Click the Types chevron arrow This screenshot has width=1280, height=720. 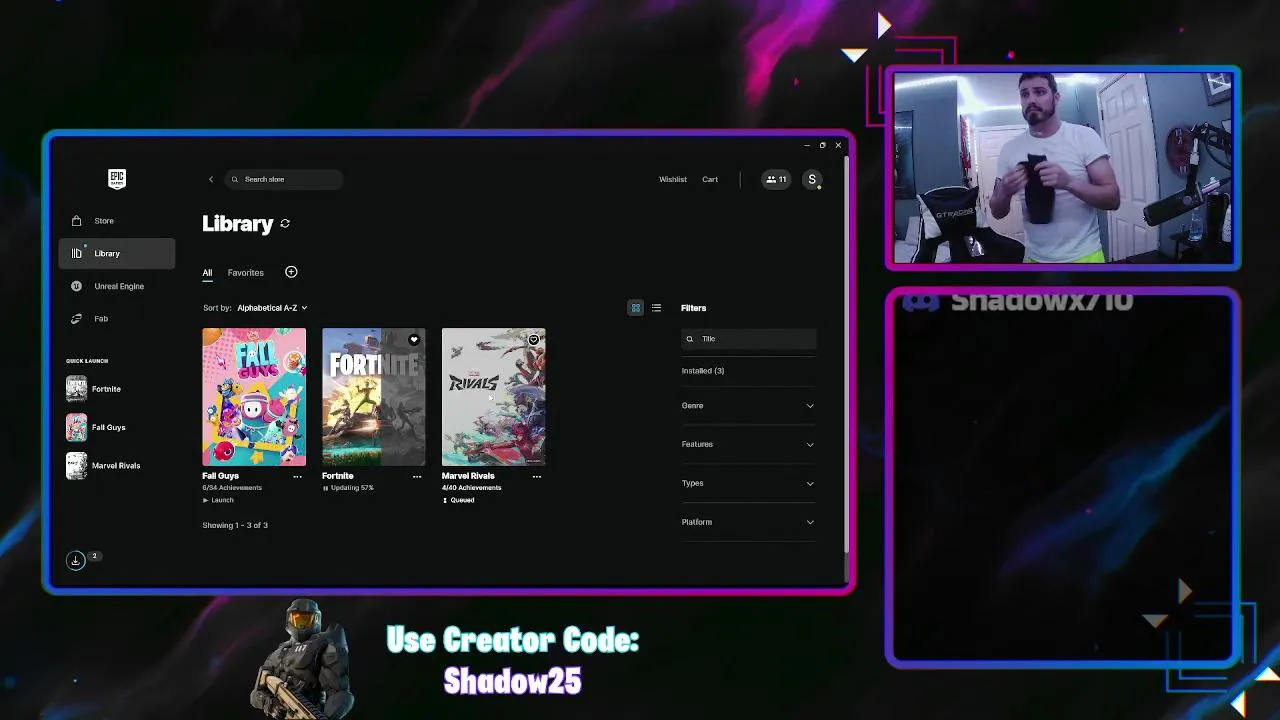pyautogui.click(x=810, y=483)
